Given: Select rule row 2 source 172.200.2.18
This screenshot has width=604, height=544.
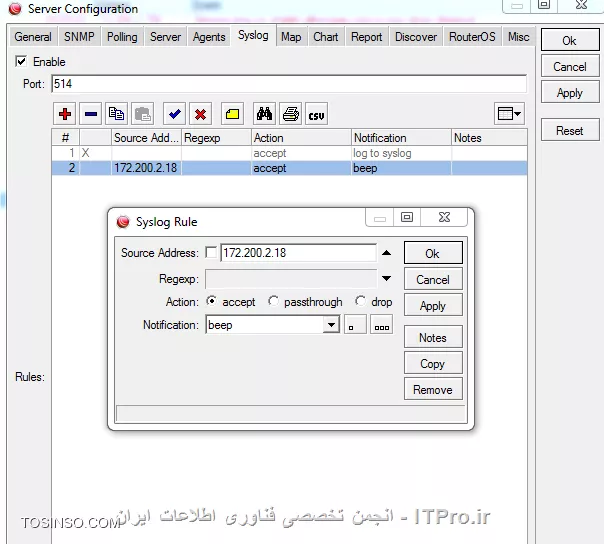Looking at the screenshot, I should tap(289, 168).
